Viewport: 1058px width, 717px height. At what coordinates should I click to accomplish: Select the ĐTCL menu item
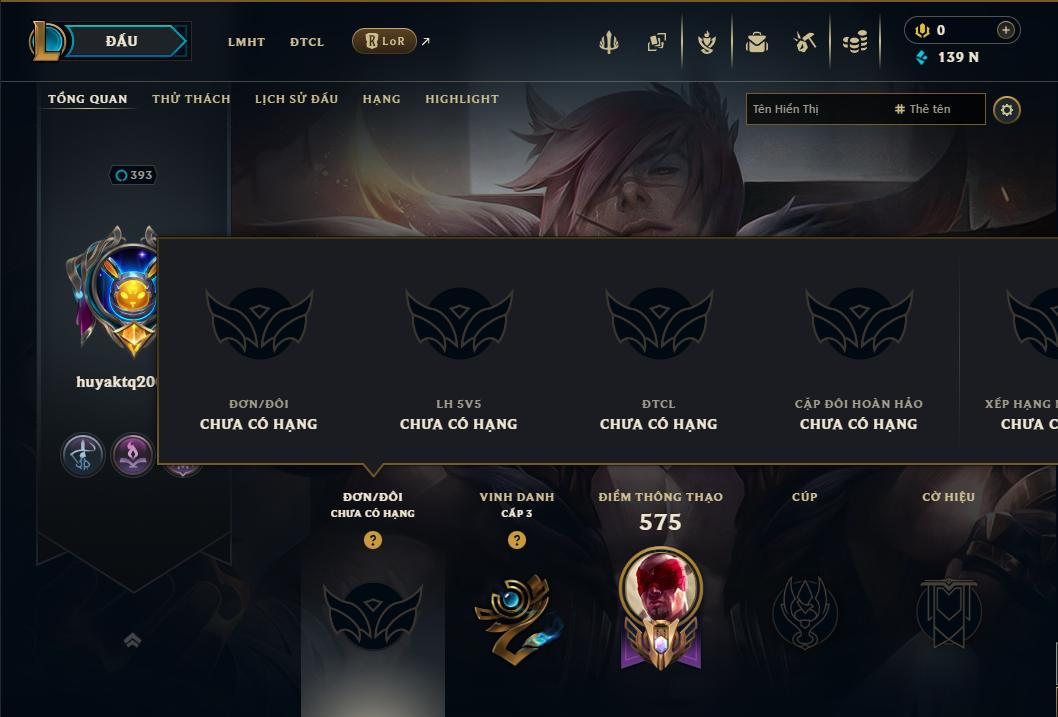pos(307,42)
